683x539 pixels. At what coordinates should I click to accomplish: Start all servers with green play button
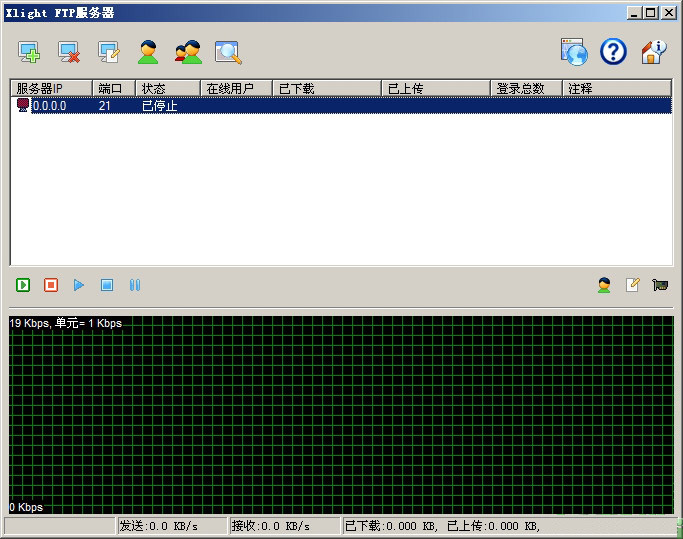(23, 285)
